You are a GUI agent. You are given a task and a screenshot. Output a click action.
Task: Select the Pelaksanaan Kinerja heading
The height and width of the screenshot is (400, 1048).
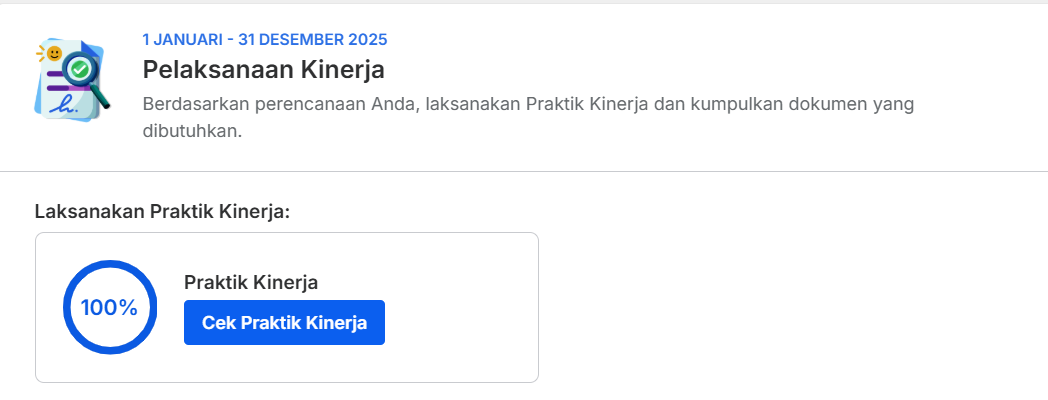263,70
